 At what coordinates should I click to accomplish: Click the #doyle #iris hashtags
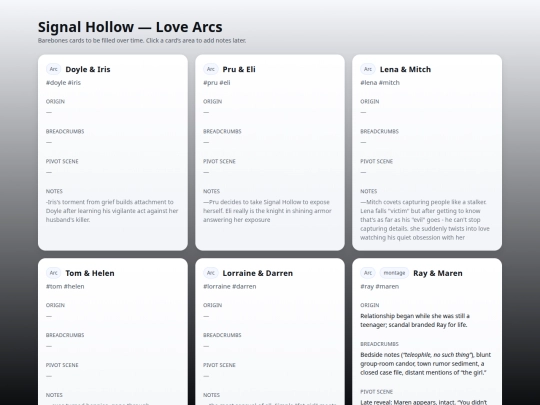[x=63, y=83]
